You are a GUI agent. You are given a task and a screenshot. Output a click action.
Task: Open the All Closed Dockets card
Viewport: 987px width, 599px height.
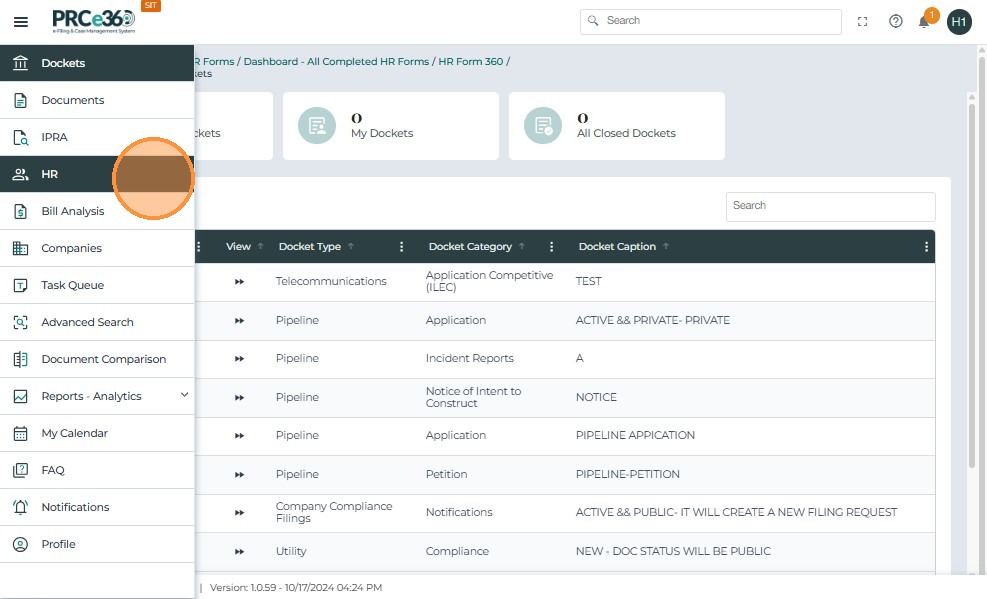(616, 126)
